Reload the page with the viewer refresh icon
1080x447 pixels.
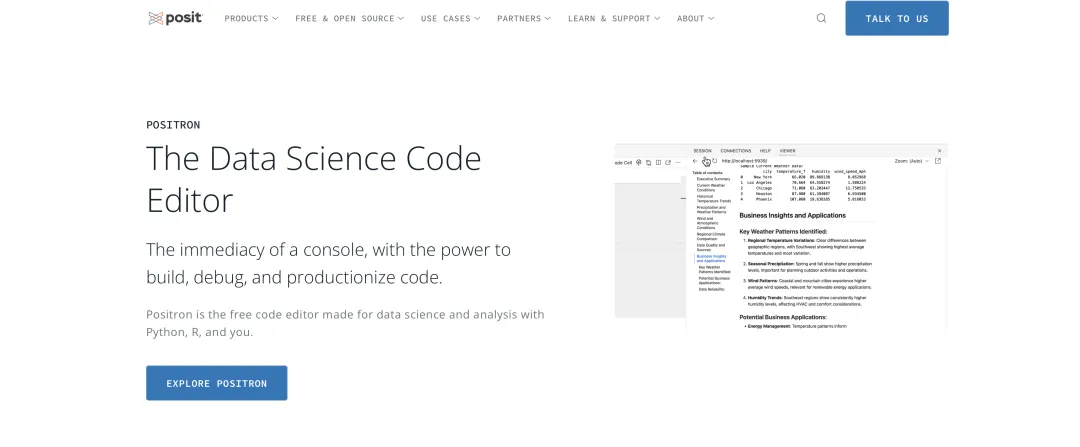pos(714,160)
